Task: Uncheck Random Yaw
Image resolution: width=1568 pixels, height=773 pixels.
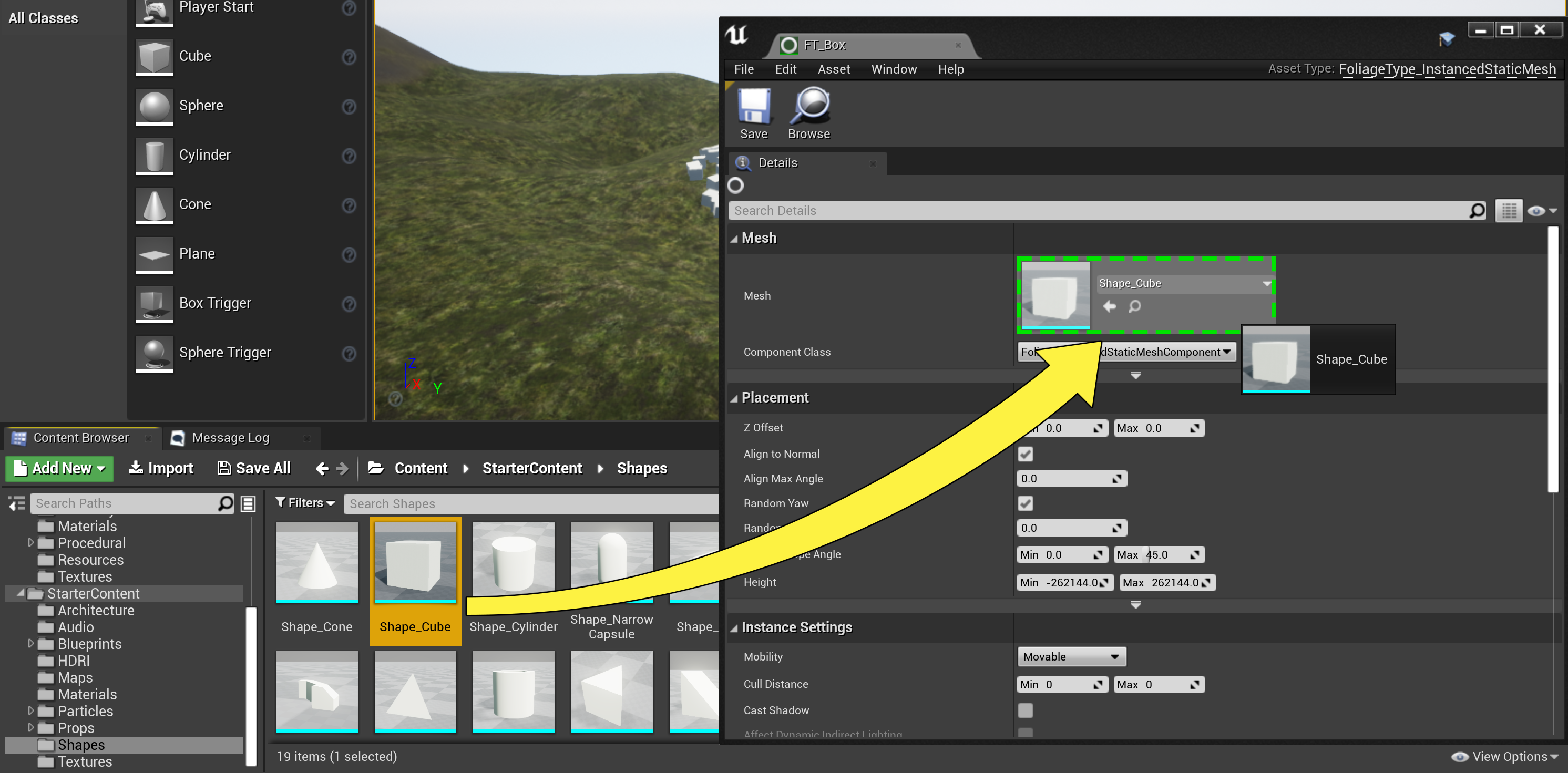Action: coord(1025,503)
